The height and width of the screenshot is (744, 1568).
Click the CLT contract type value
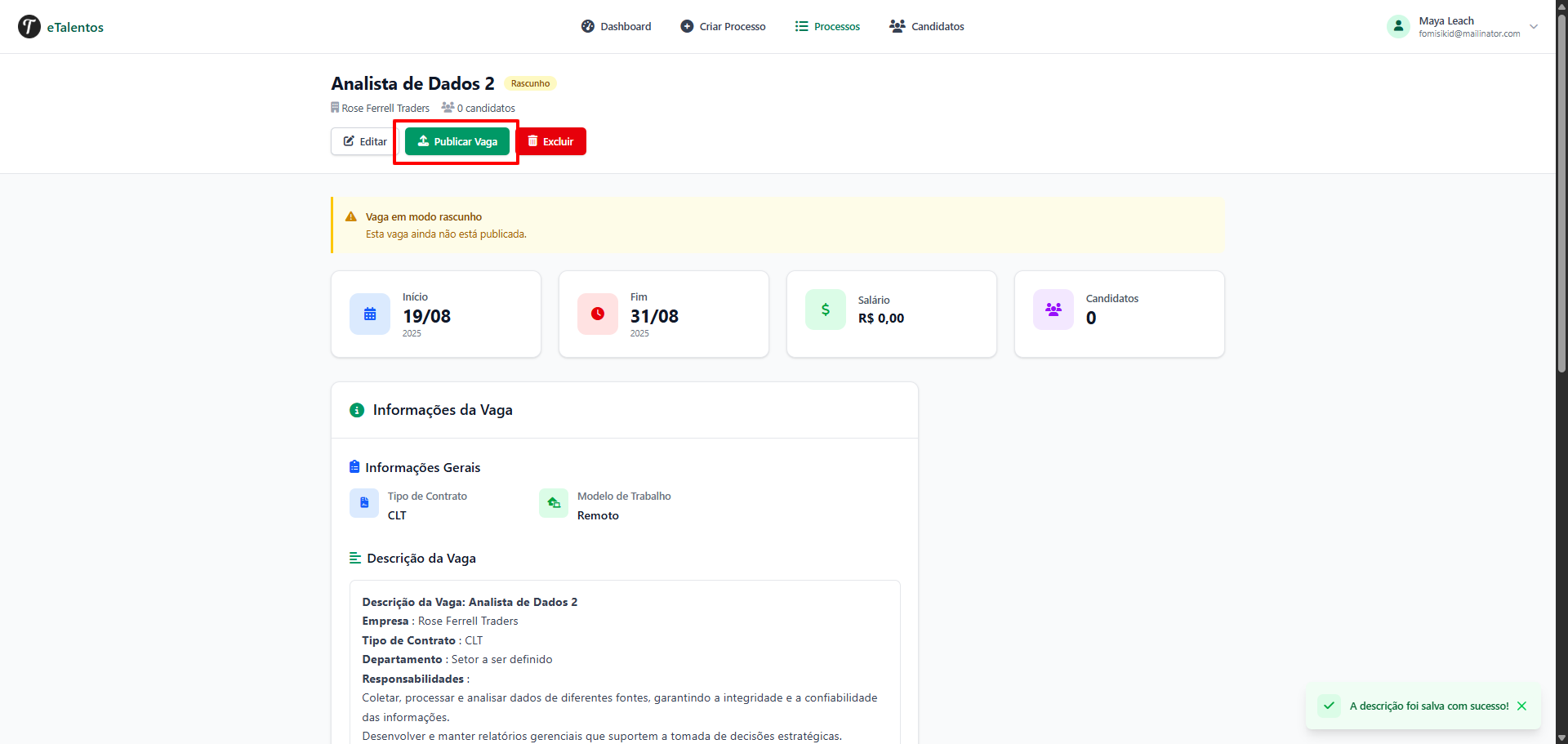[x=397, y=515]
